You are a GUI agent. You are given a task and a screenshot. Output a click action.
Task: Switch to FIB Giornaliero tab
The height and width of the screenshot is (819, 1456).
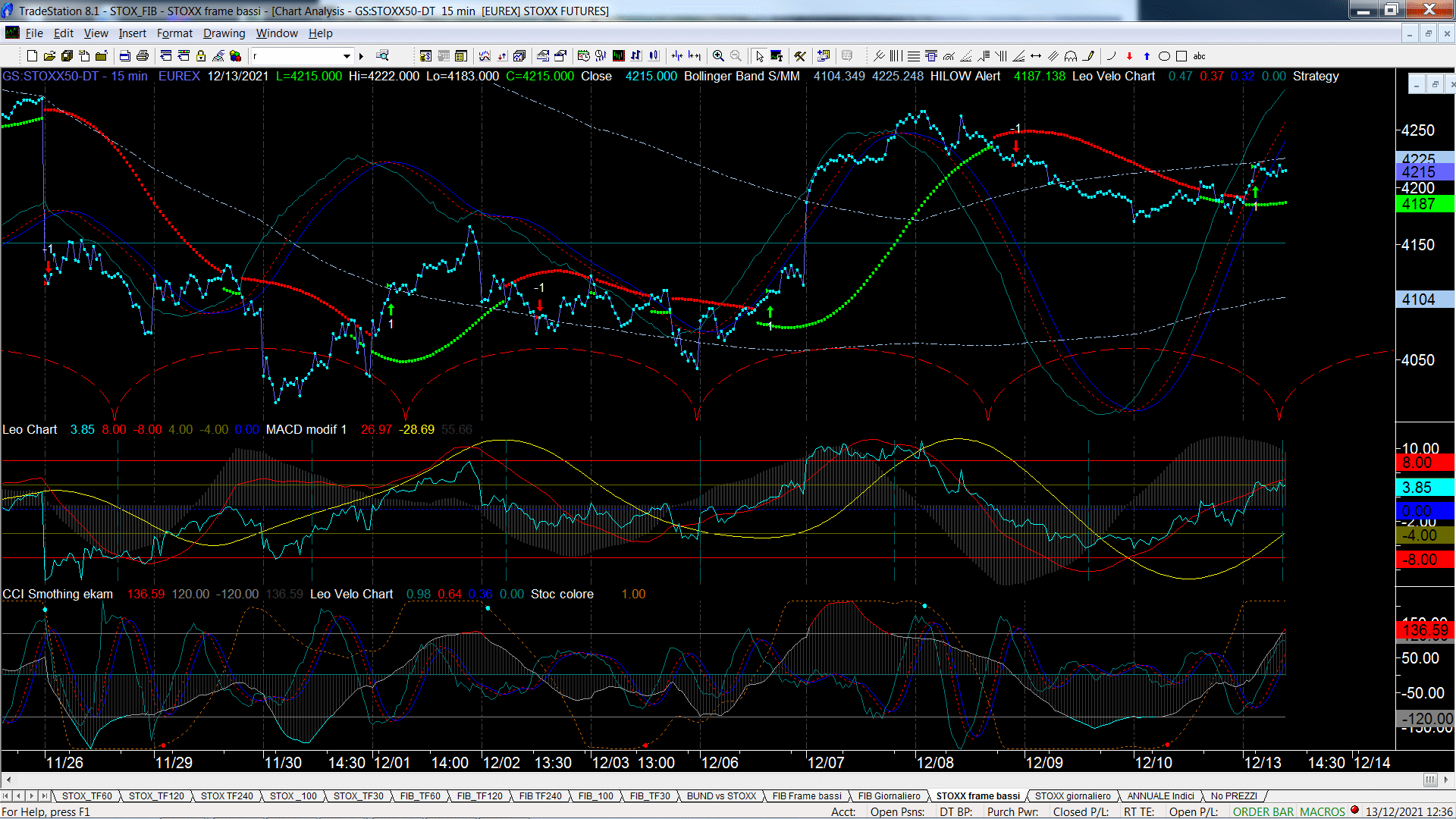pyautogui.click(x=889, y=795)
